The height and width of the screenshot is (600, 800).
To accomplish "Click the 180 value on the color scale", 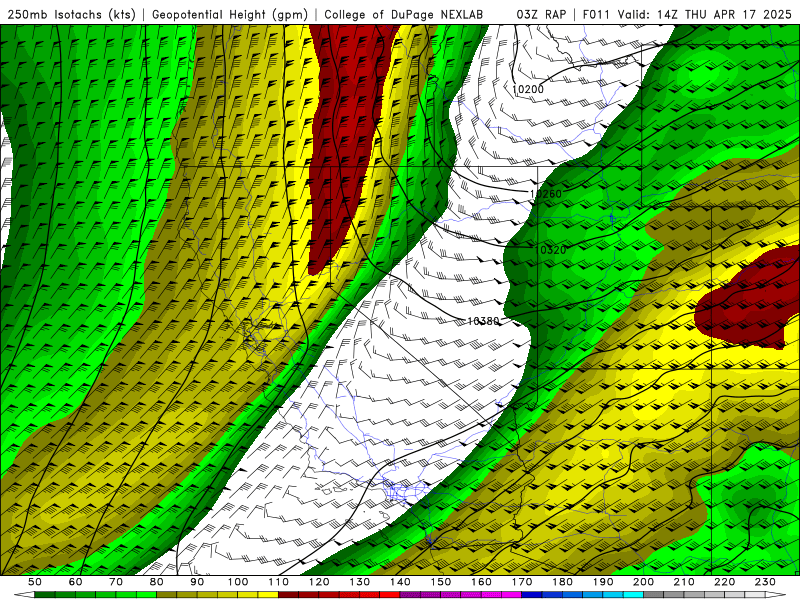I will click(x=562, y=582).
